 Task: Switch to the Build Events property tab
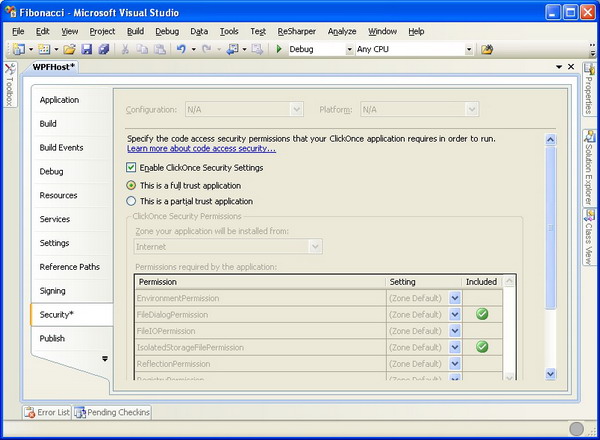click(72, 148)
